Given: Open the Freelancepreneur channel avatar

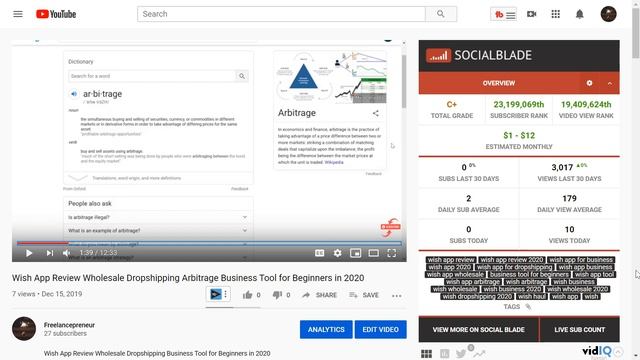Looking at the screenshot, I should coord(24,329).
